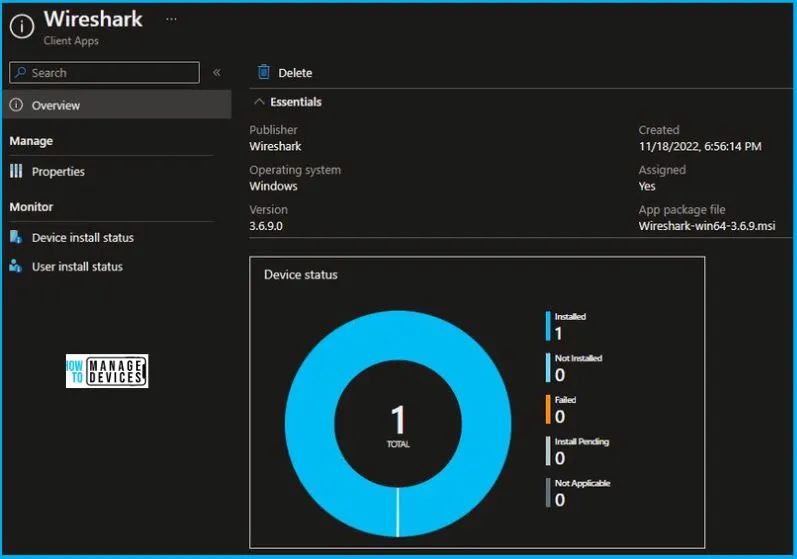Viewport: 797px width, 559px height.
Task: Click the Not Applicable legend label
Action: click(583, 483)
